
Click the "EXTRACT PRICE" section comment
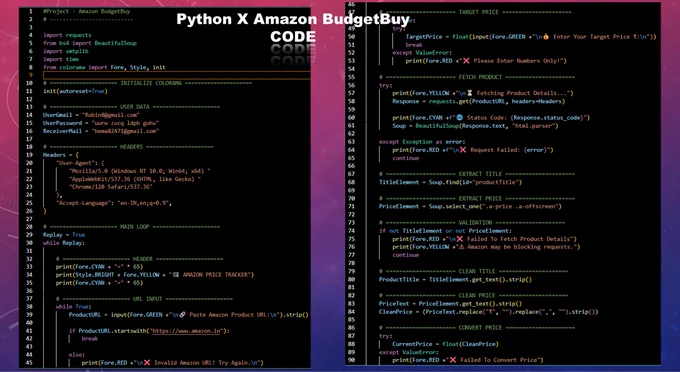click(477, 199)
